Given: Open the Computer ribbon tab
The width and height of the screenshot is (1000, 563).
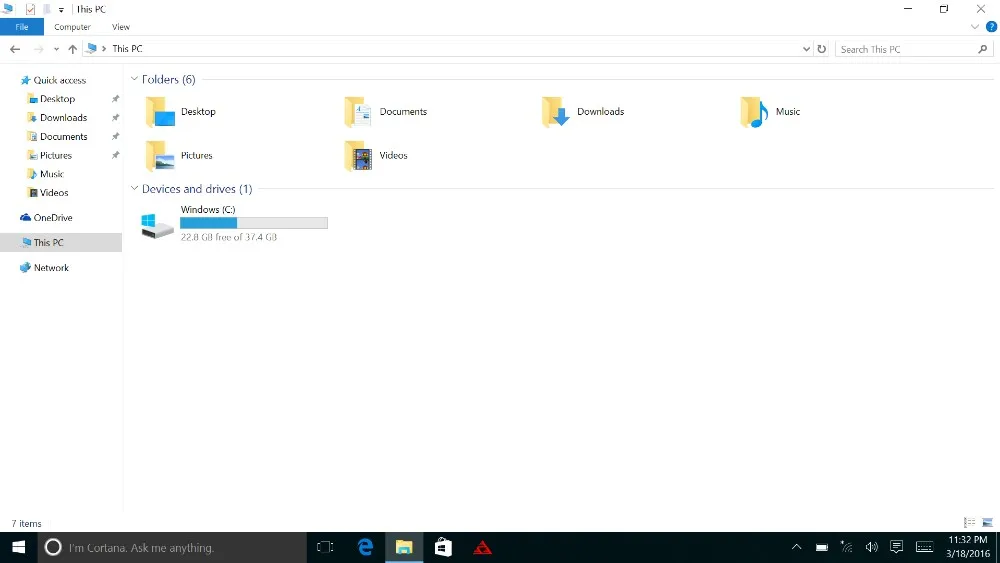Looking at the screenshot, I should coord(72,27).
